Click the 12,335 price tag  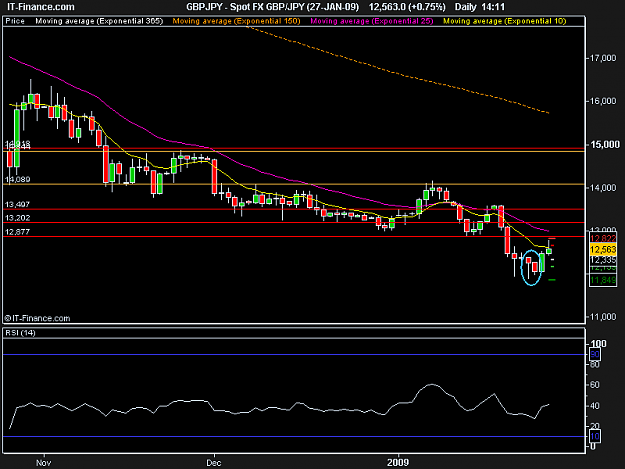603,260
